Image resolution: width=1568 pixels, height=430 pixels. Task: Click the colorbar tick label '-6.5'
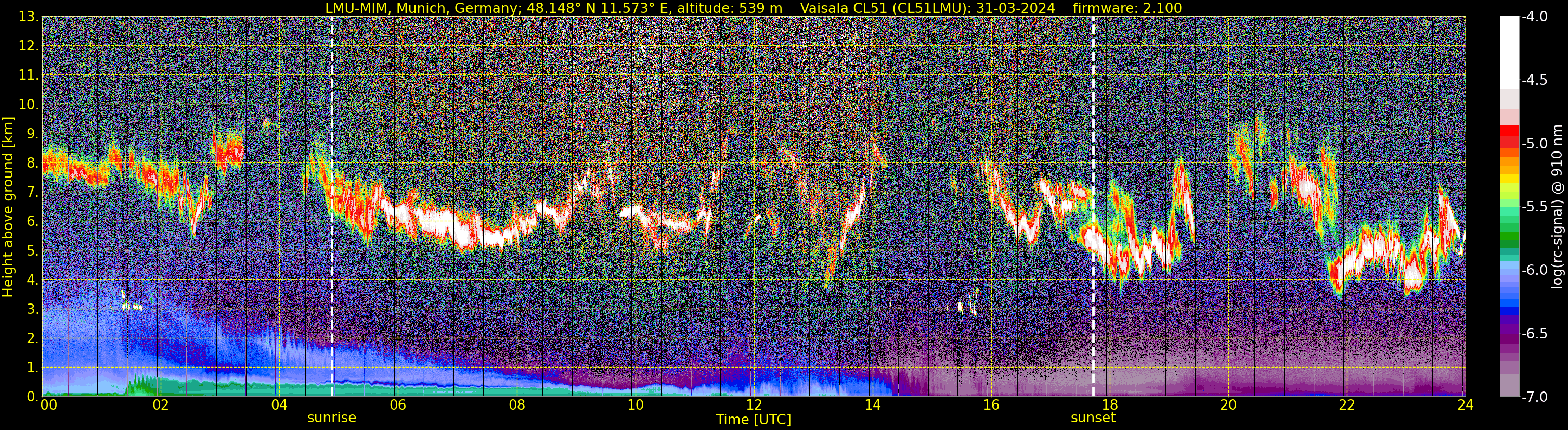tap(1534, 334)
